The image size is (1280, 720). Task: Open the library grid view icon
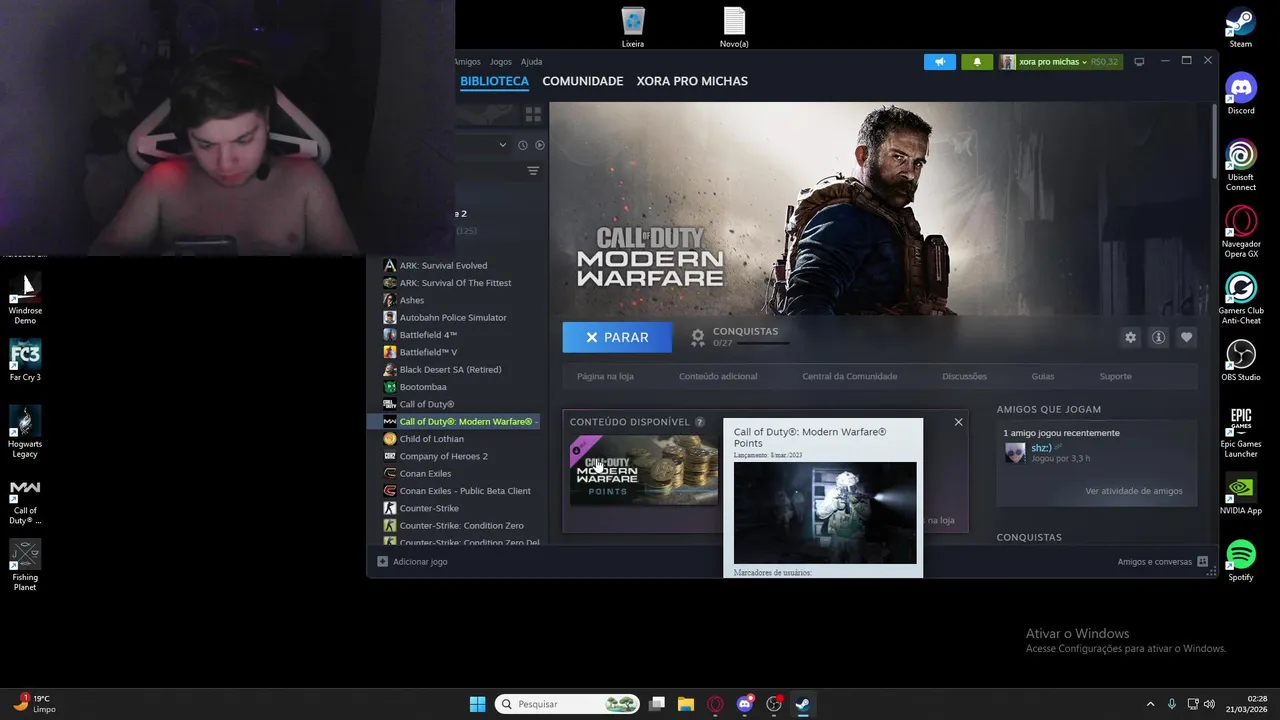click(533, 115)
